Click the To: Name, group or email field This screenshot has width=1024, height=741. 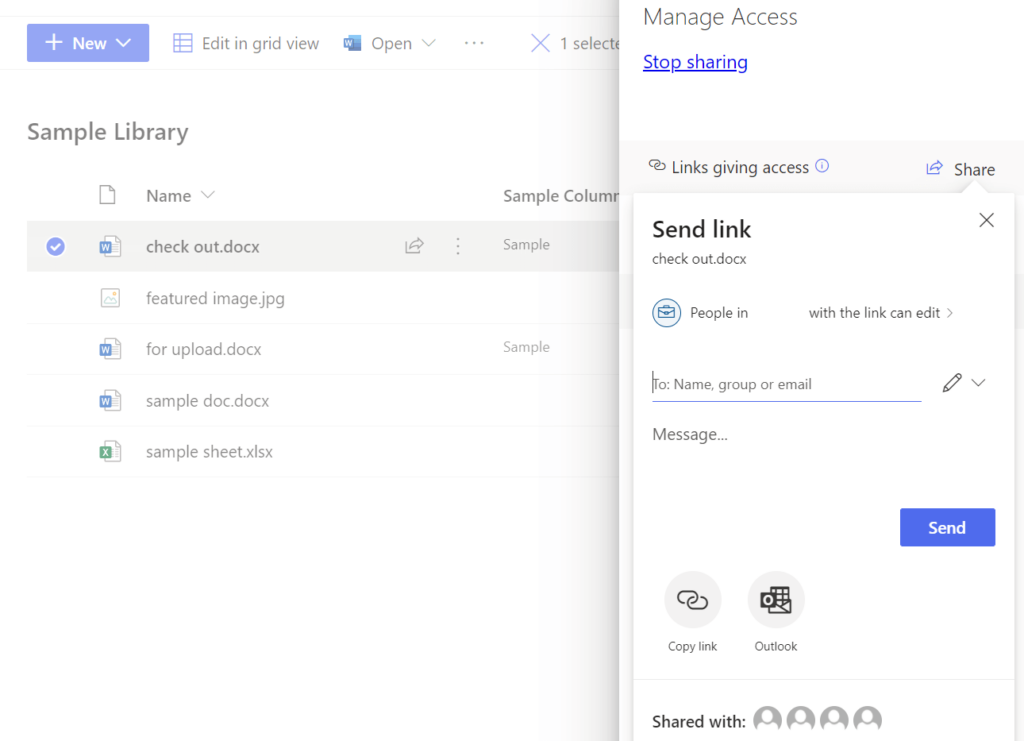click(786, 384)
